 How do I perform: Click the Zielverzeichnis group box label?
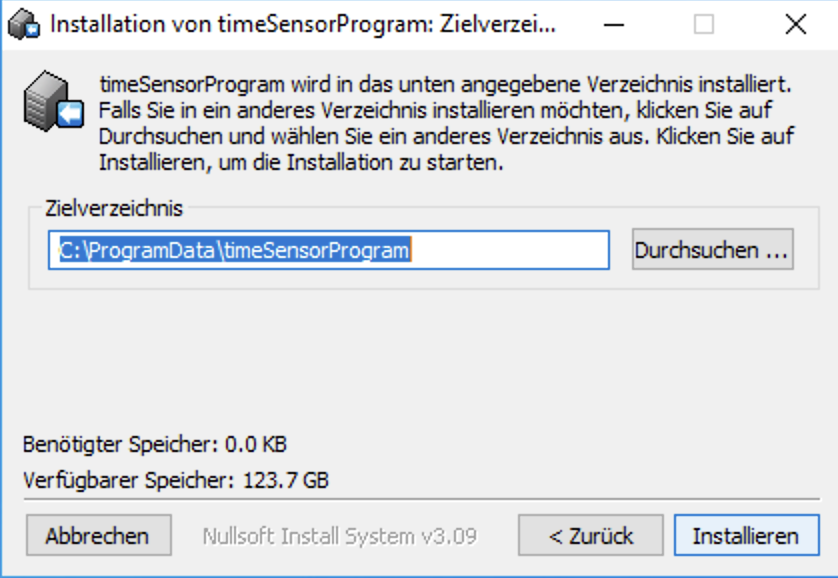tap(114, 208)
